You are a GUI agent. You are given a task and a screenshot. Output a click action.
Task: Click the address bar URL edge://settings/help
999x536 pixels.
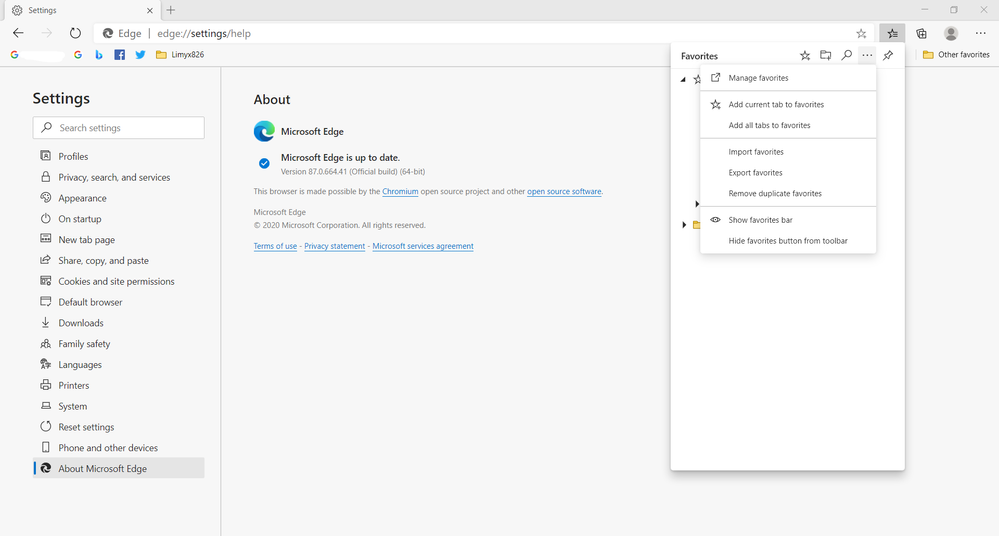pos(204,34)
